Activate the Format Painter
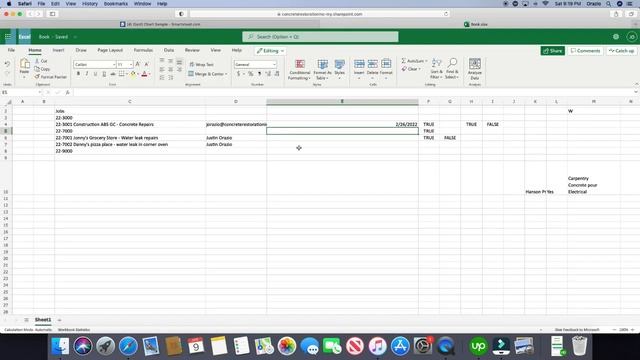Viewport: 640px width, 360px height. 51,77
